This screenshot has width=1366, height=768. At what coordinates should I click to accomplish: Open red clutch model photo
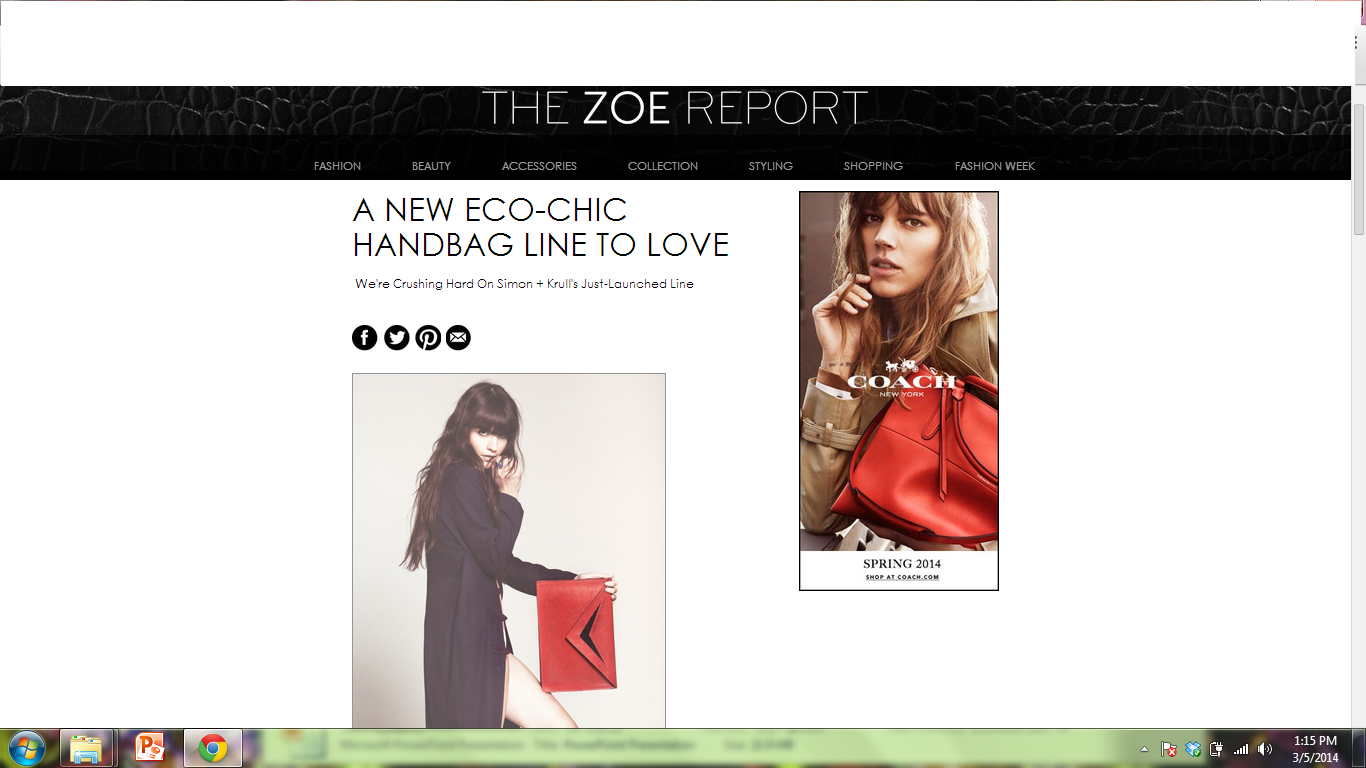click(x=509, y=551)
